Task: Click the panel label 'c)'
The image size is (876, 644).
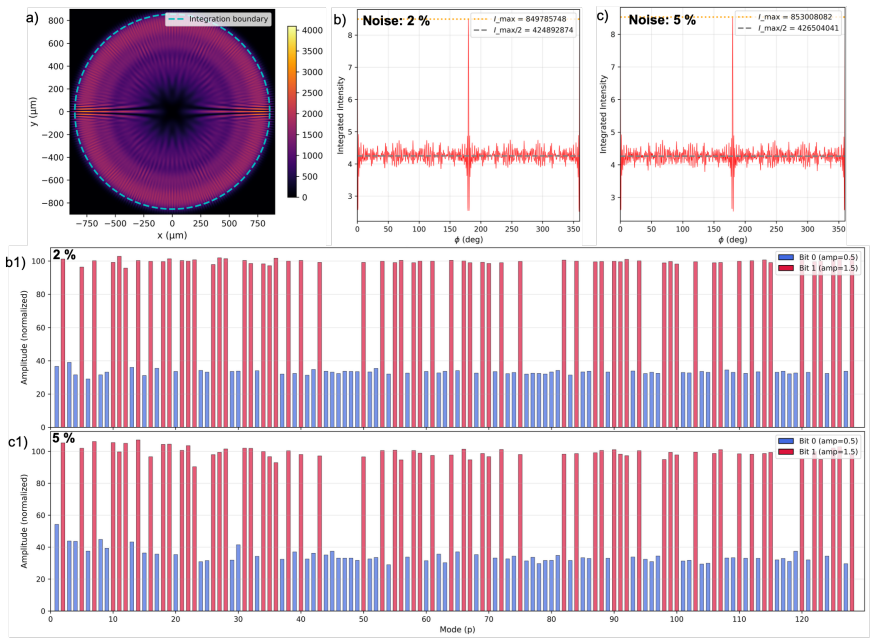Action: pyautogui.click(x=603, y=16)
